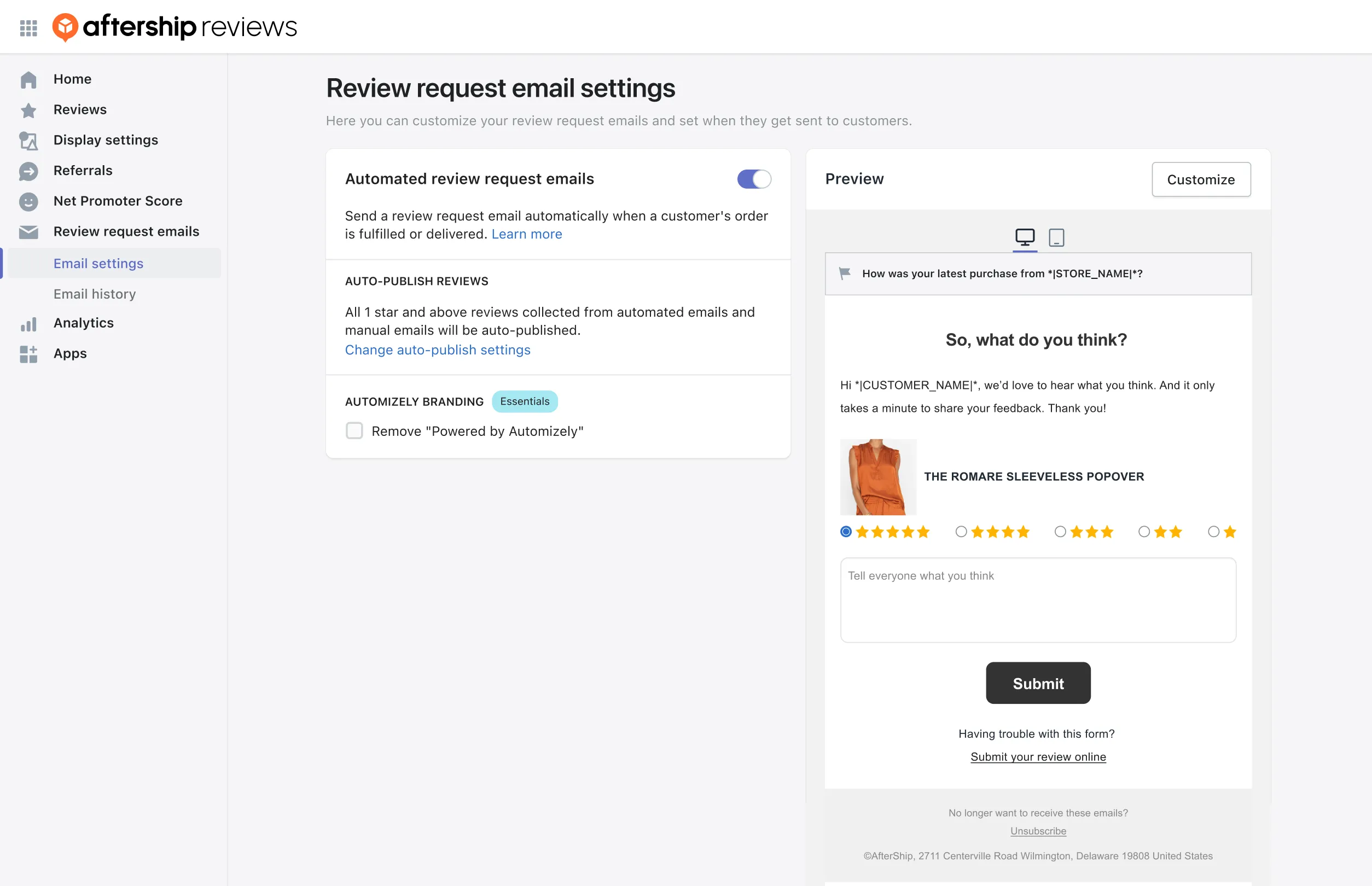Open Display settings in sidebar
This screenshot has height=886, width=1372.
[106, 140]
